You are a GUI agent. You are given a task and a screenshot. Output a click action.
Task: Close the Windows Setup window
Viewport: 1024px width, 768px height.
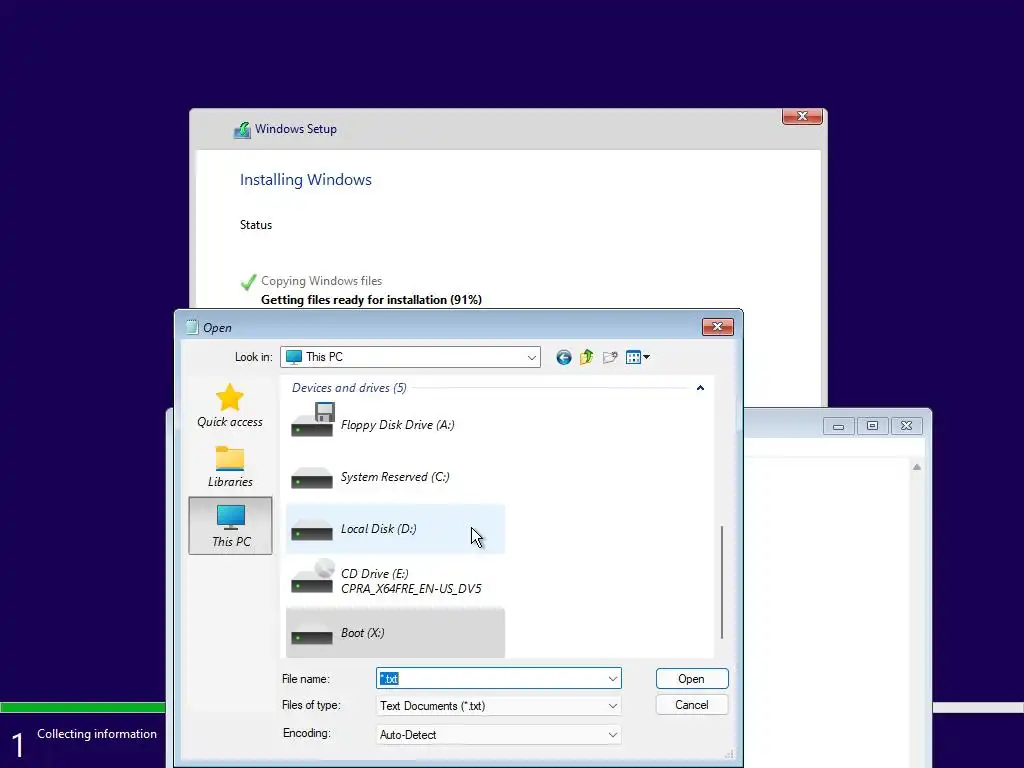tap(802, 116)
